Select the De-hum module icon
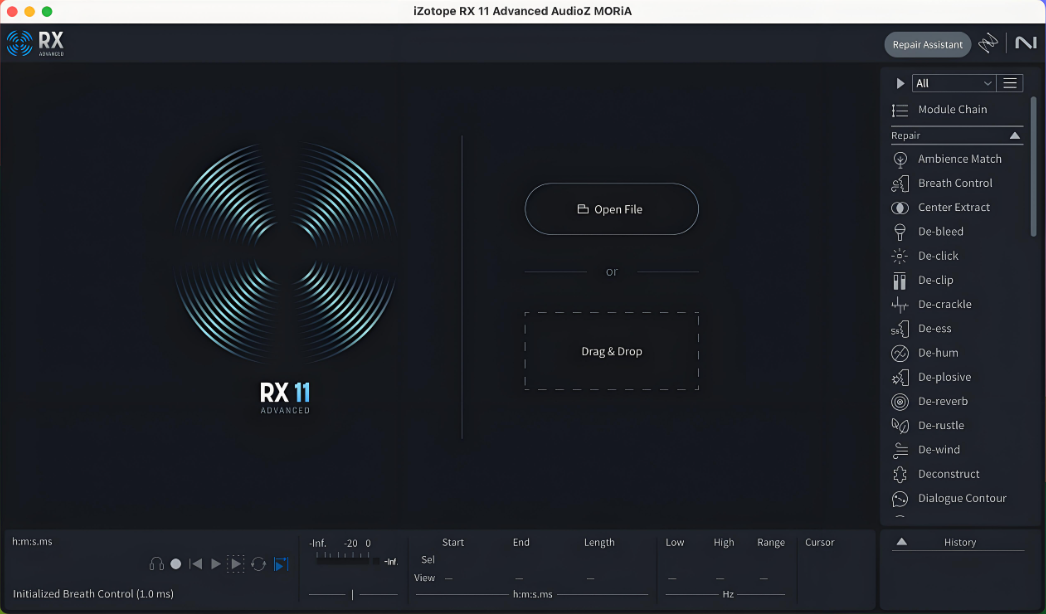The image size is (1046, 614). coord(900,353)
